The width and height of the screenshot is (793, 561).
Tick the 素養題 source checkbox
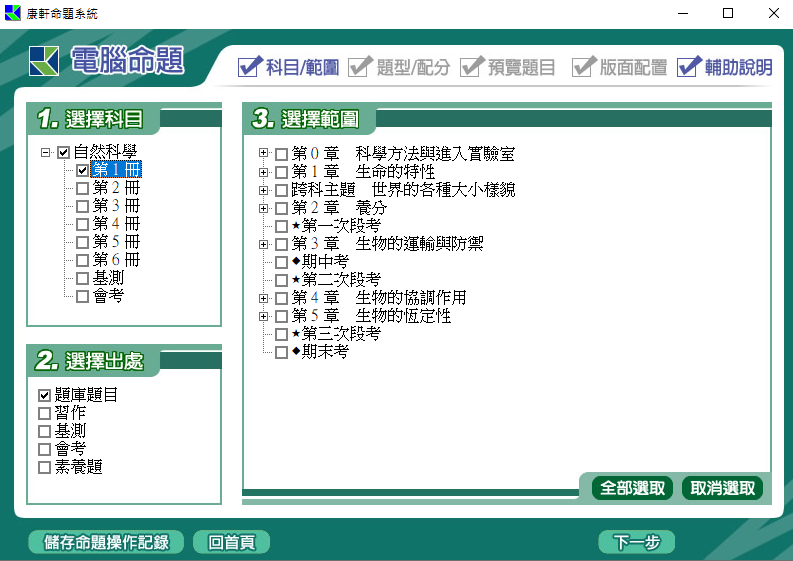(x=44, y=467)
